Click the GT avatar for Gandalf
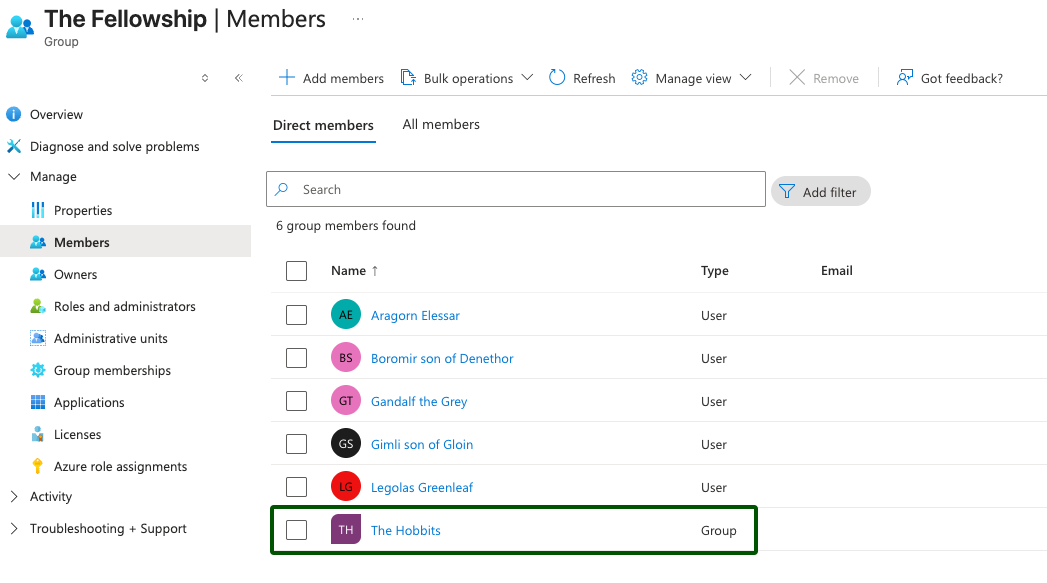1047x583 pixels. [346, 401]
